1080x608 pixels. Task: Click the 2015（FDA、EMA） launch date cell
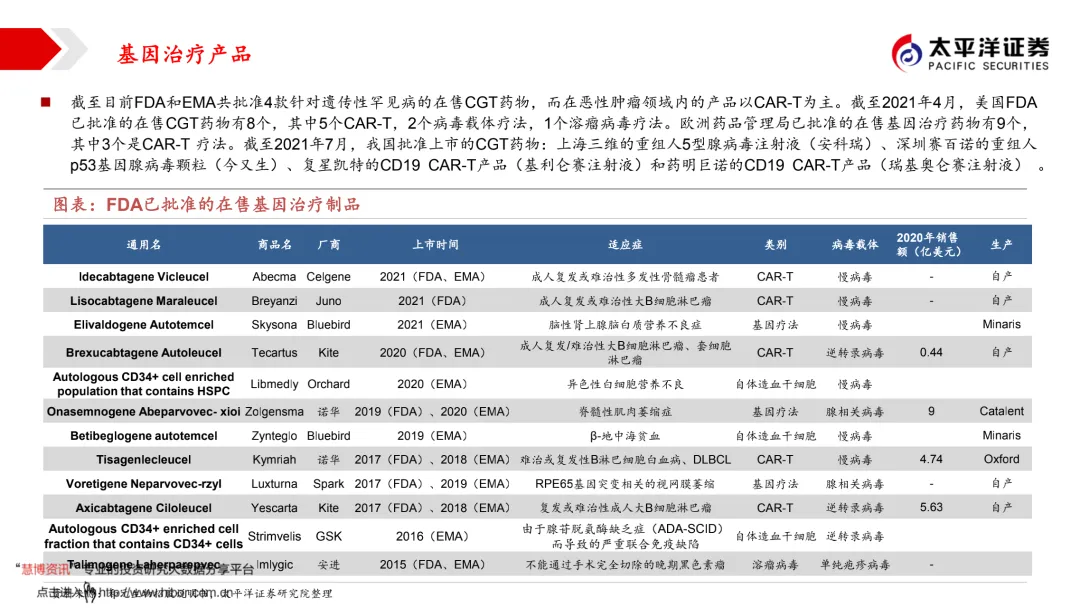(432, 565)
